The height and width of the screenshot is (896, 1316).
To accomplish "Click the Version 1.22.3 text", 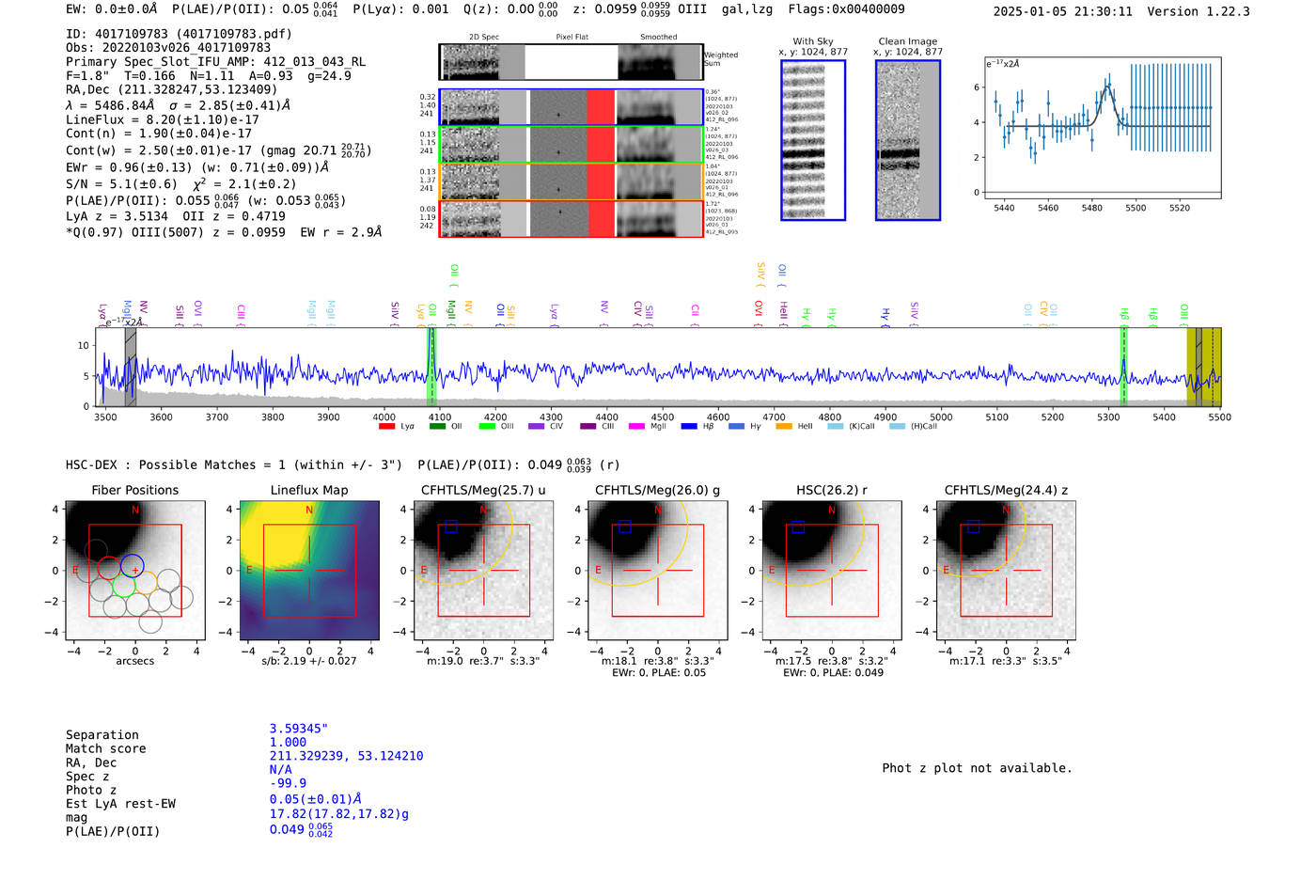I will (1198, 11).
